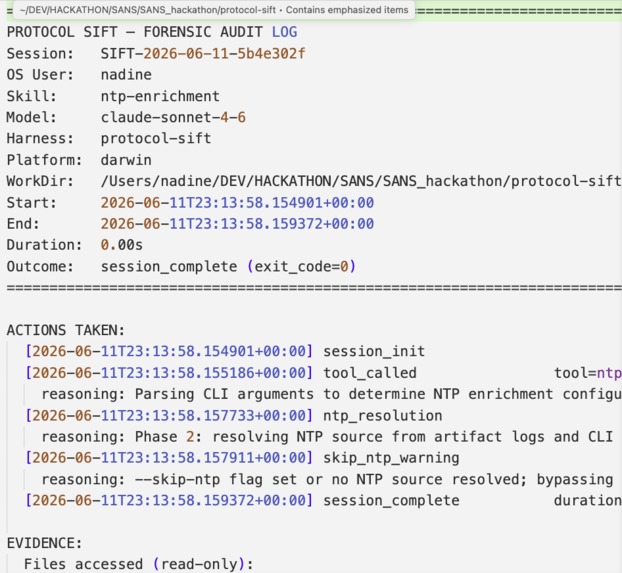The height and width of the screenshot is (573, 622).
Task: Click the 'ntp_resolution' action entry
Action: tap(383, 415)
